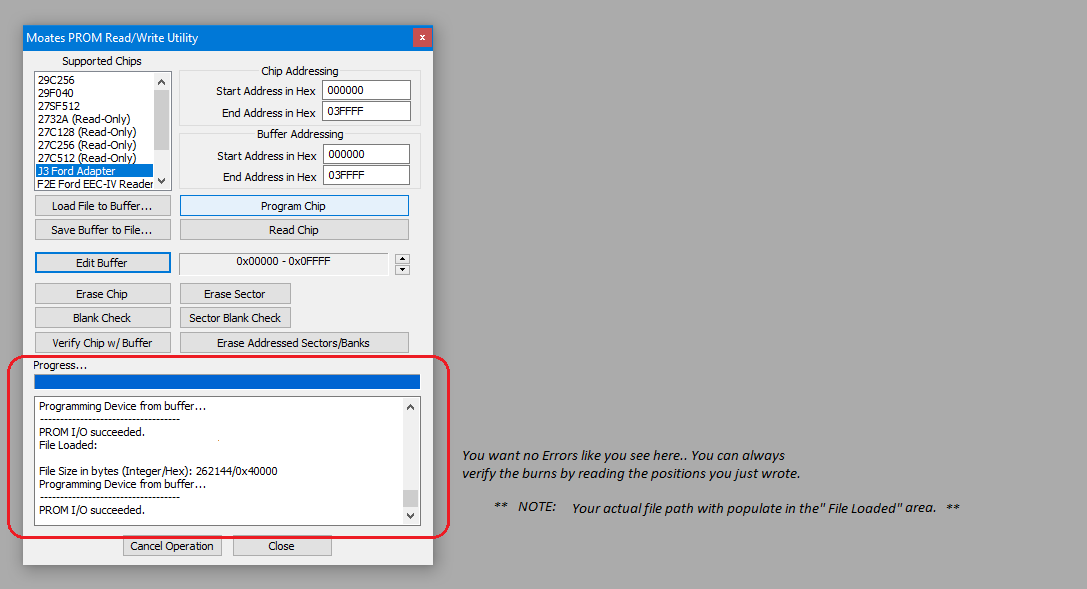Click Load File to Buffer button

click(x=103, y=206)
